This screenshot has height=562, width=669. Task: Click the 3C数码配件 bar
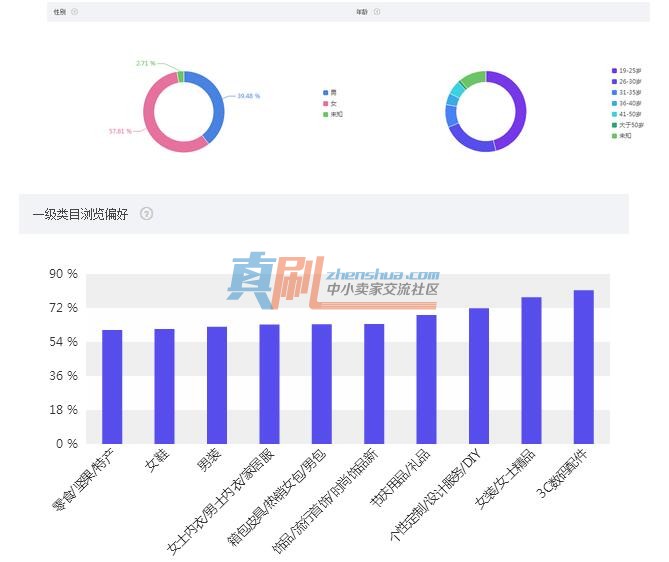[584, 367]
